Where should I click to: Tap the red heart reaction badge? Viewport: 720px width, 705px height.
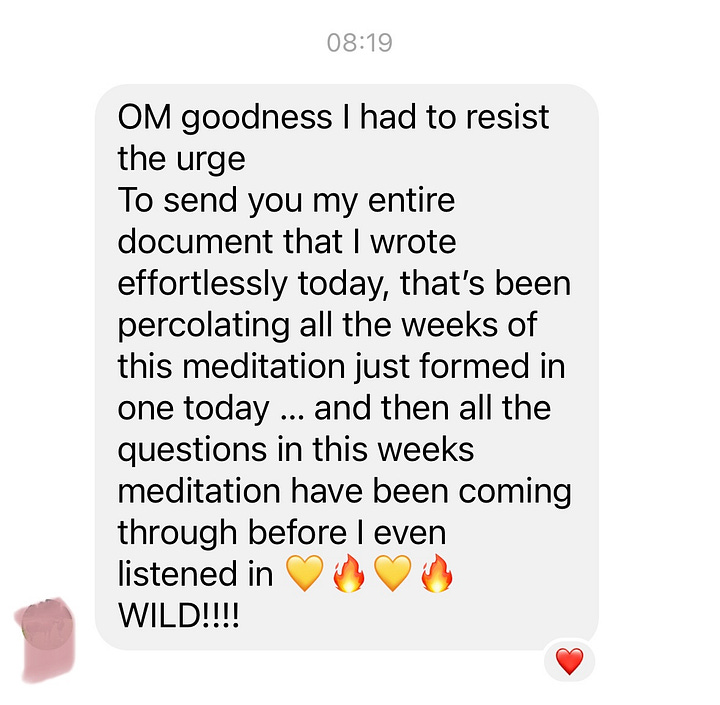(x=569, y=661)
